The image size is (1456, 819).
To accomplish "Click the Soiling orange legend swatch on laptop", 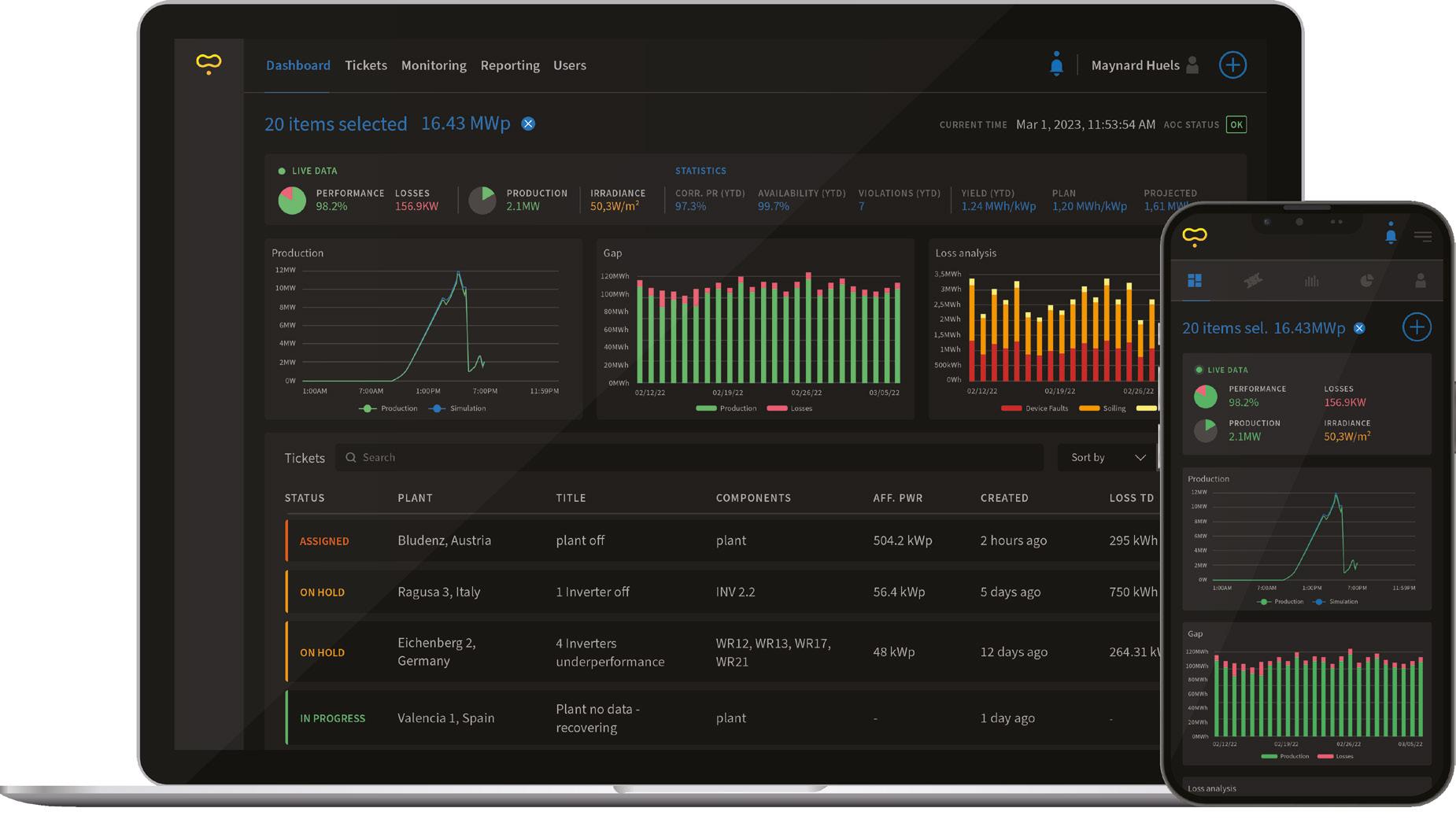I will tap(1089, 408).
